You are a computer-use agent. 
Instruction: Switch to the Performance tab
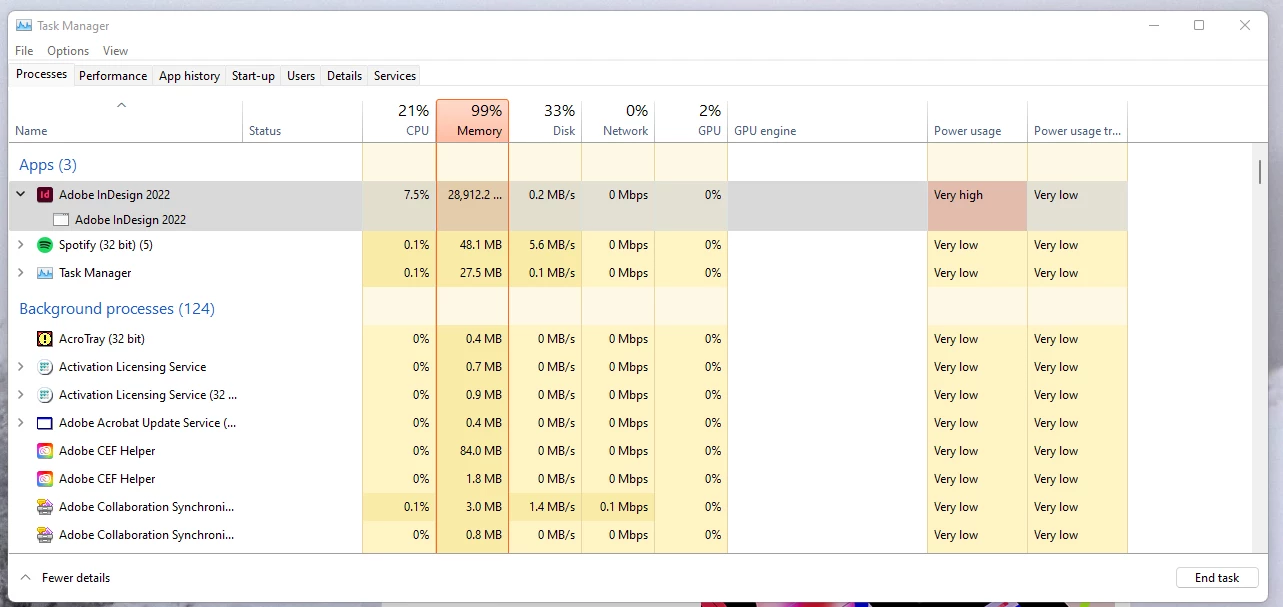click(113, 76)
